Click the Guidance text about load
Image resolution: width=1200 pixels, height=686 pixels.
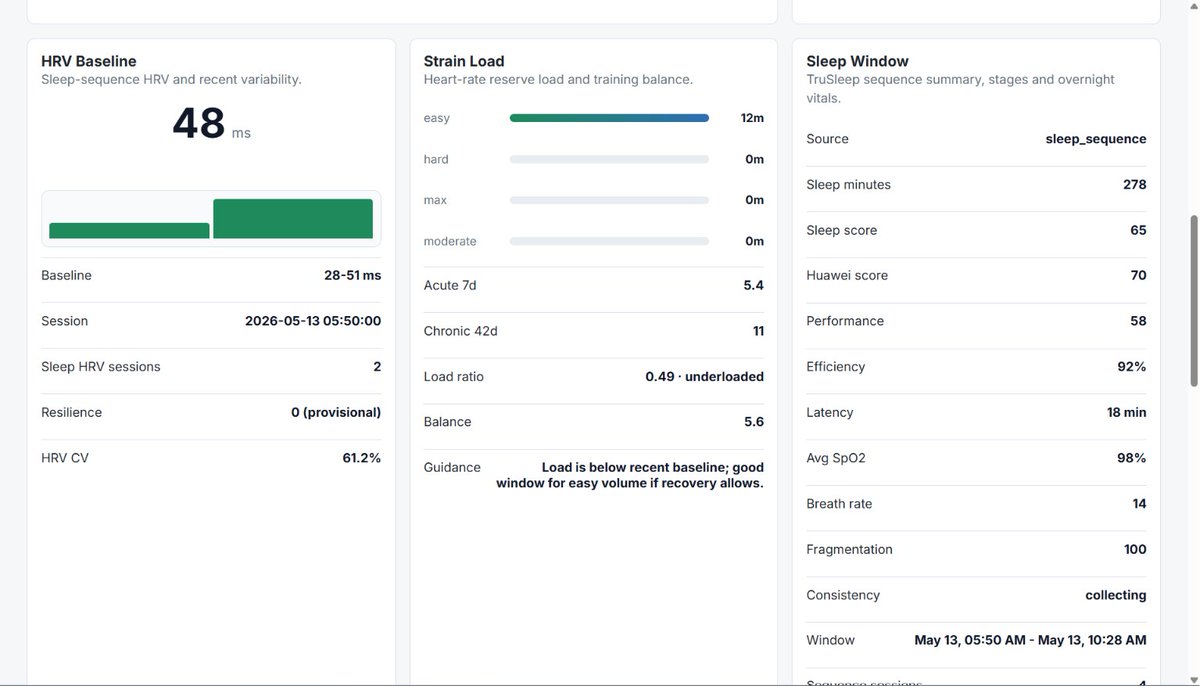click(x=630, y=475)
